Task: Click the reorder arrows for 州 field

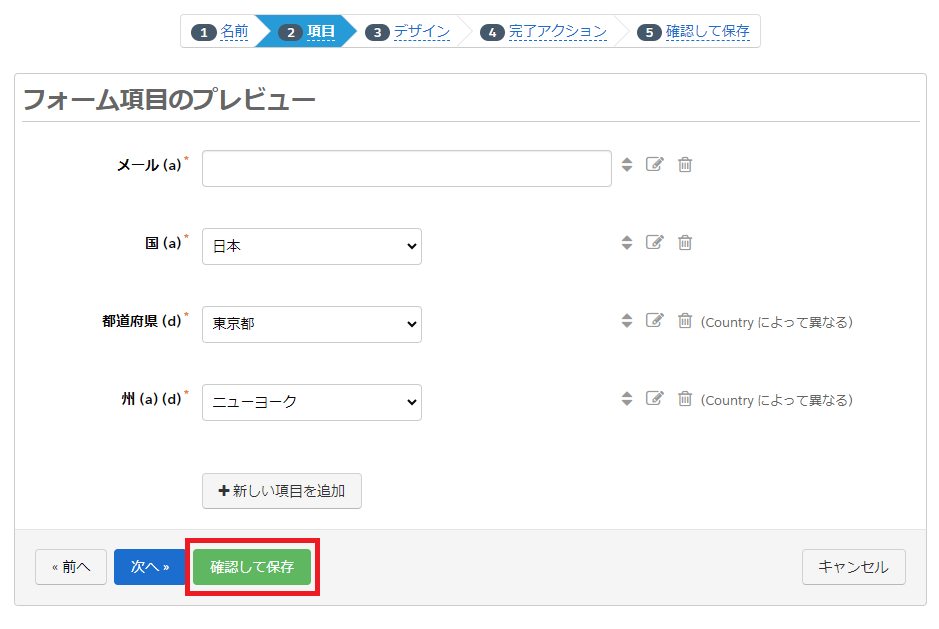Action: 626,398
